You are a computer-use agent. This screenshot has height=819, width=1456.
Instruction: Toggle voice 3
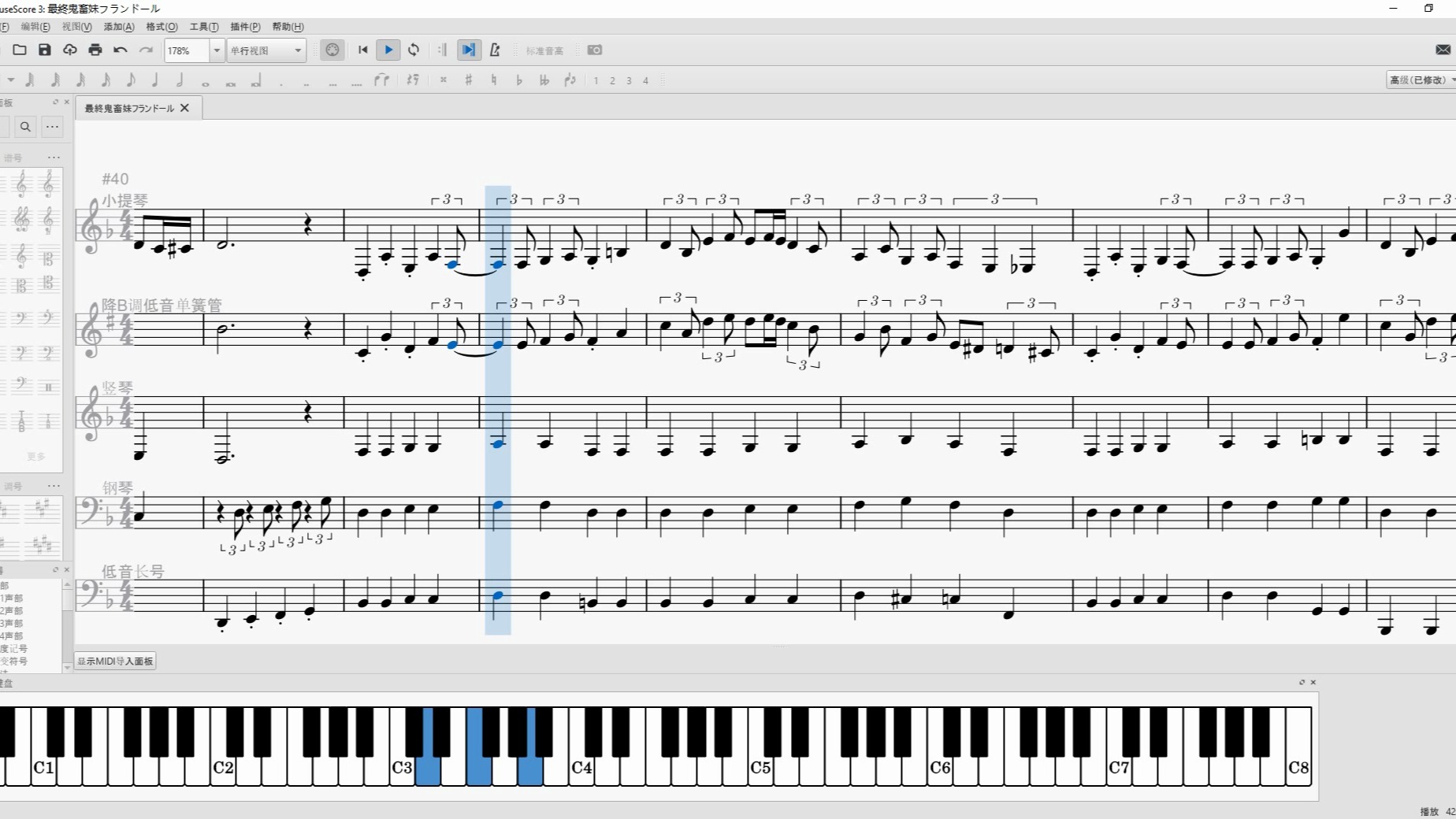pyautogui.click(x=629, y=80)
